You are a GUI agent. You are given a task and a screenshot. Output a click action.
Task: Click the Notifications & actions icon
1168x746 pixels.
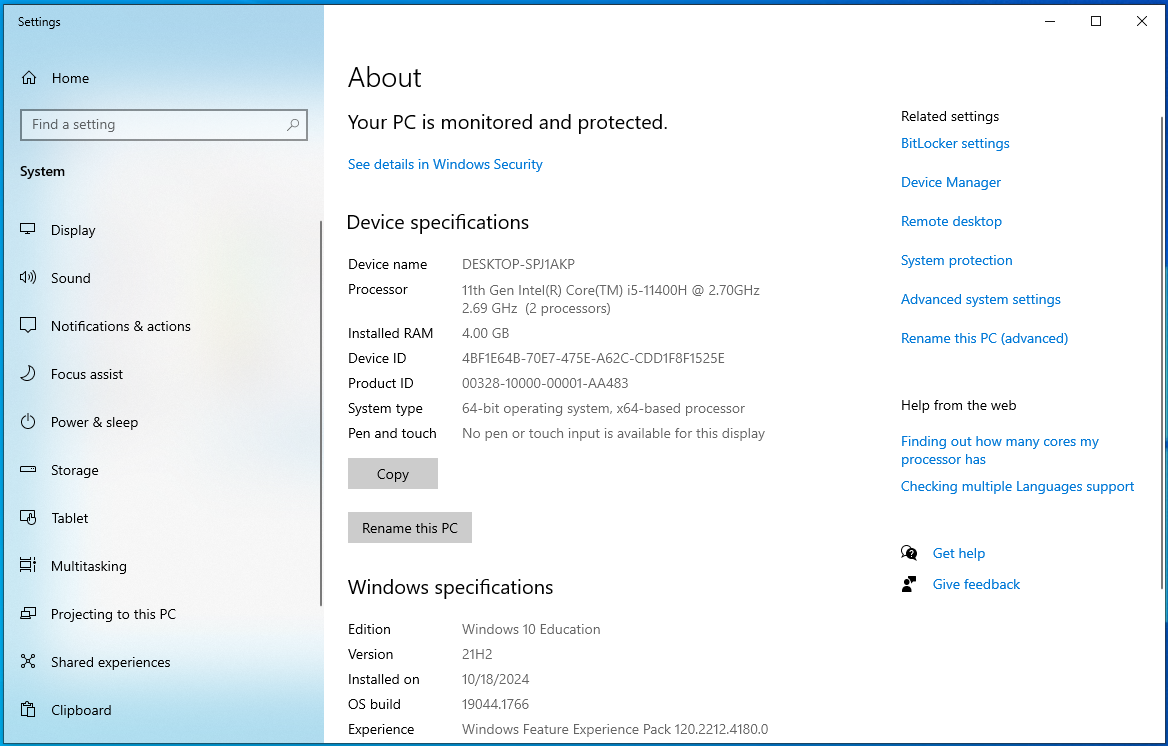[28, 326]
